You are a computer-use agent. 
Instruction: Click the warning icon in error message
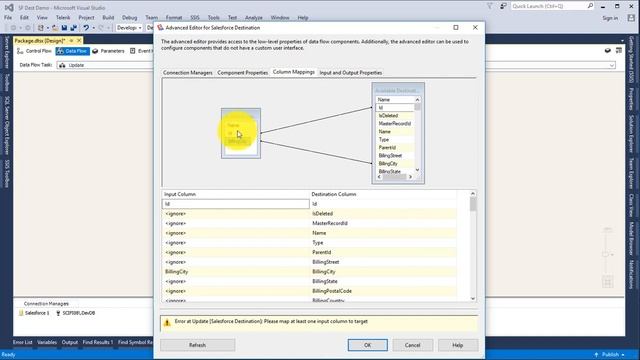(x=167, y=323)
